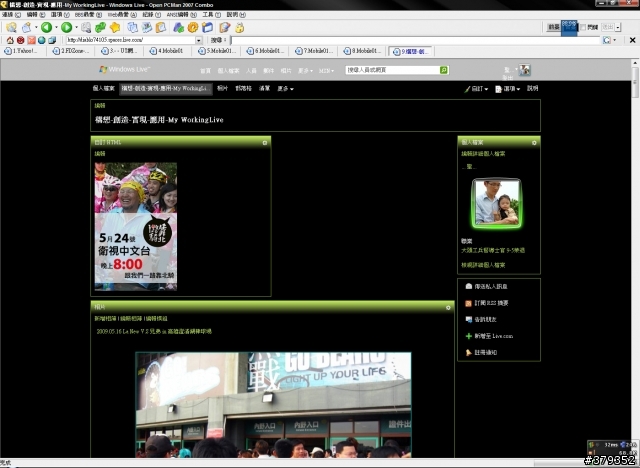Click the stadium entrance album photo
Screen dimensions: 640x468
point(273,405)
